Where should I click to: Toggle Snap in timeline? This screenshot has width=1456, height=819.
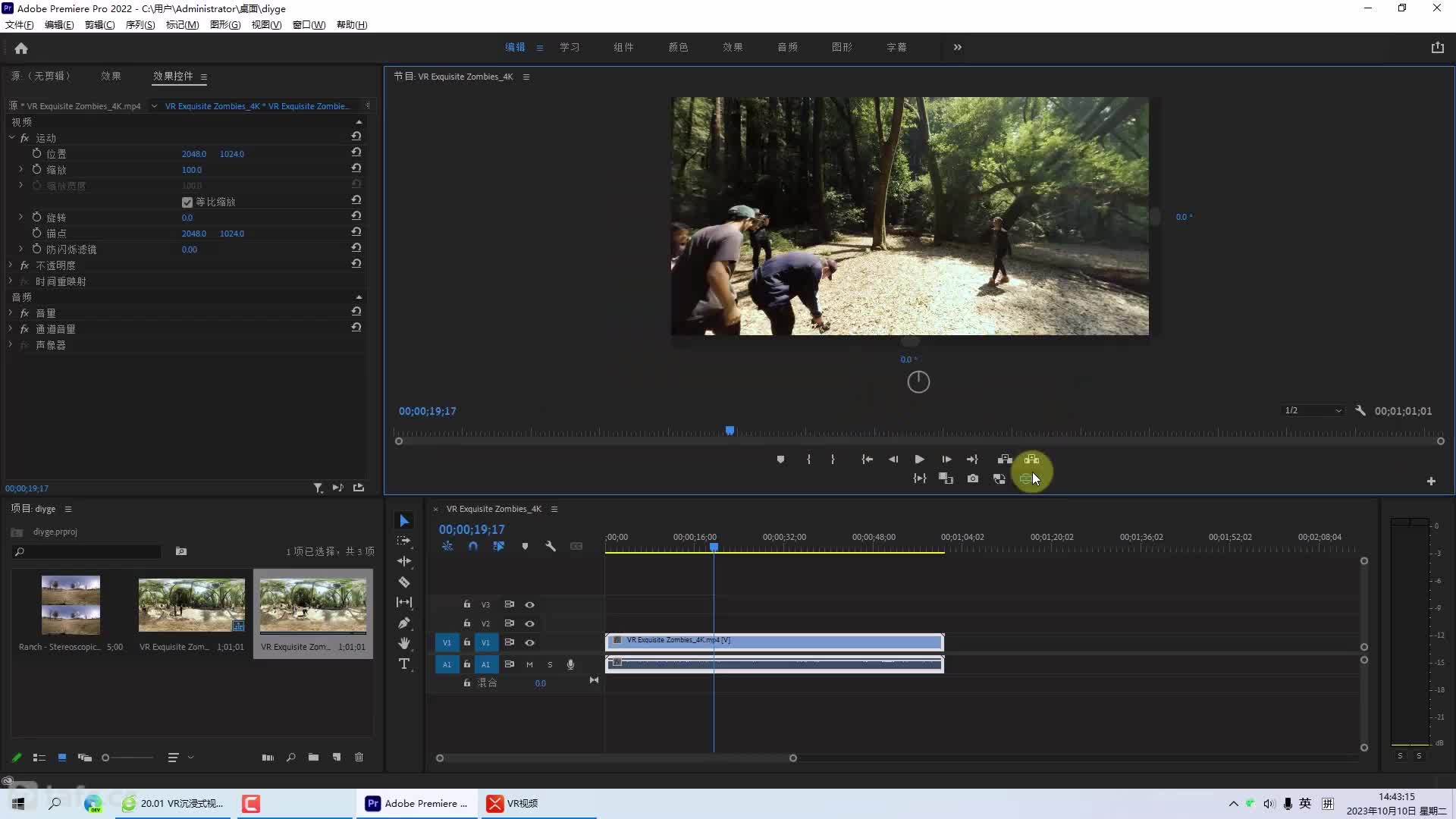tap(473, 546)
